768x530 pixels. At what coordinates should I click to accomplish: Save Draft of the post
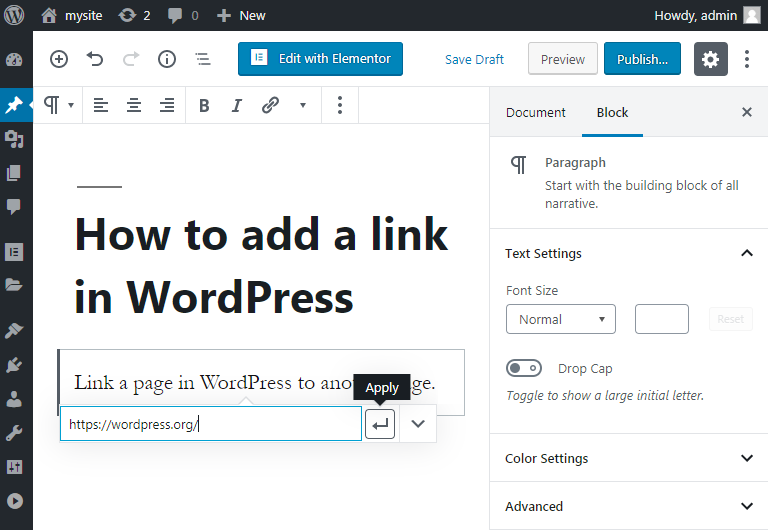(x=474, y=59)
